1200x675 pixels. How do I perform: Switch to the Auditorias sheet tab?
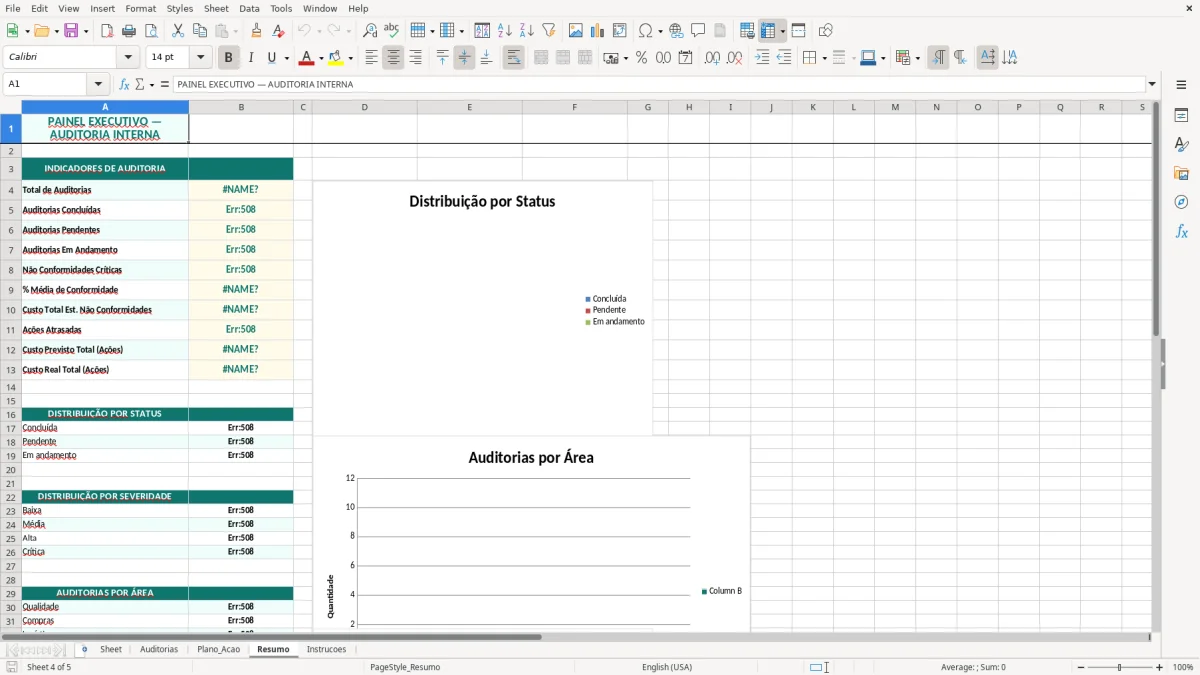point(159,649)
